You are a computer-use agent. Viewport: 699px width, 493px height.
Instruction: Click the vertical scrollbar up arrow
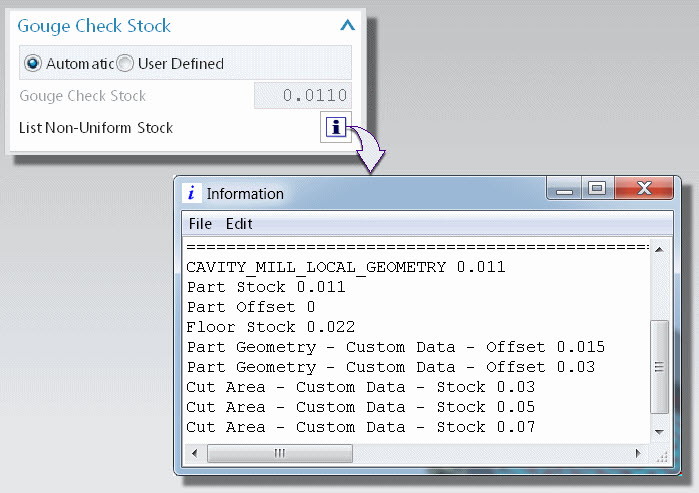pyautogui.click(x=659, y=249)
